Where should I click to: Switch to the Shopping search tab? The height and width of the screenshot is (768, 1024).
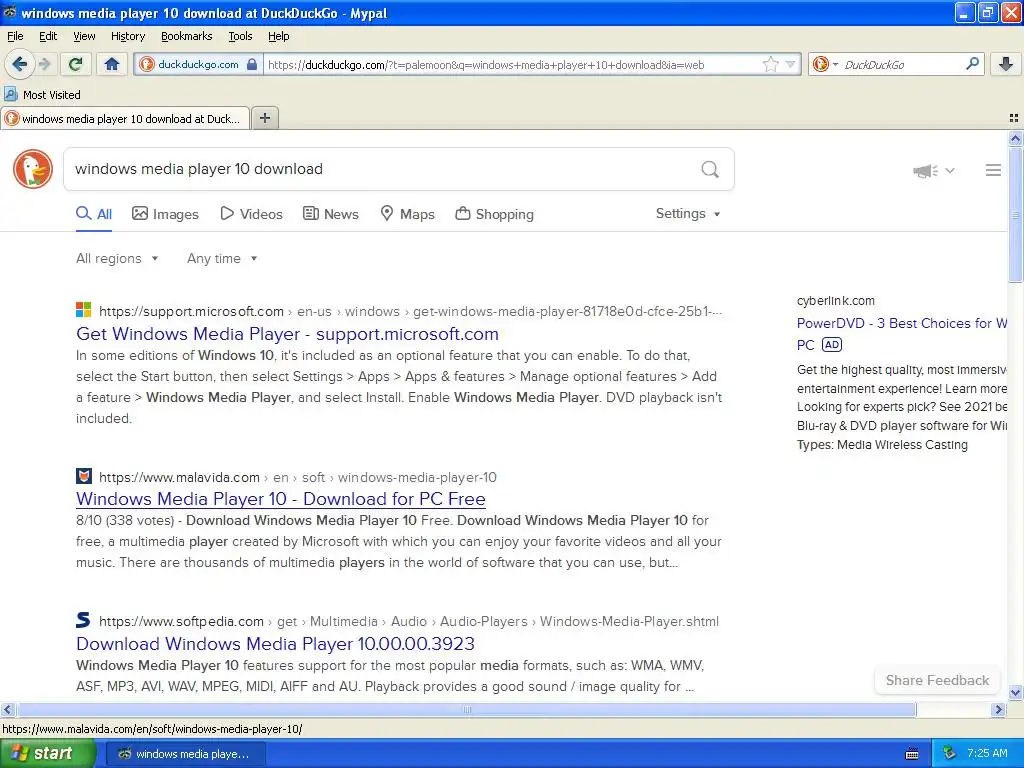(494, 214)
